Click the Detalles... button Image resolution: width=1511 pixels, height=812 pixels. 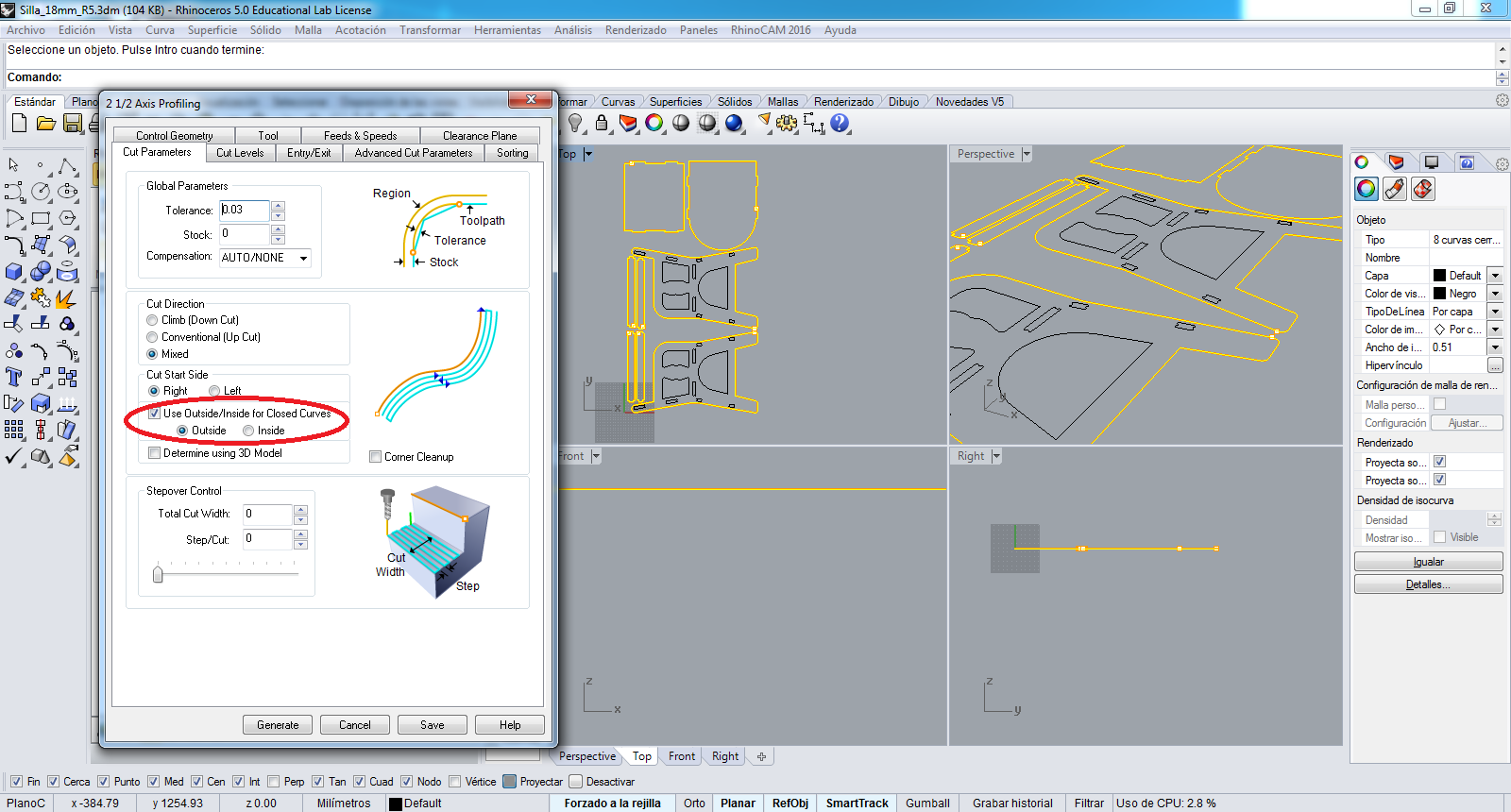[1428, 584]
